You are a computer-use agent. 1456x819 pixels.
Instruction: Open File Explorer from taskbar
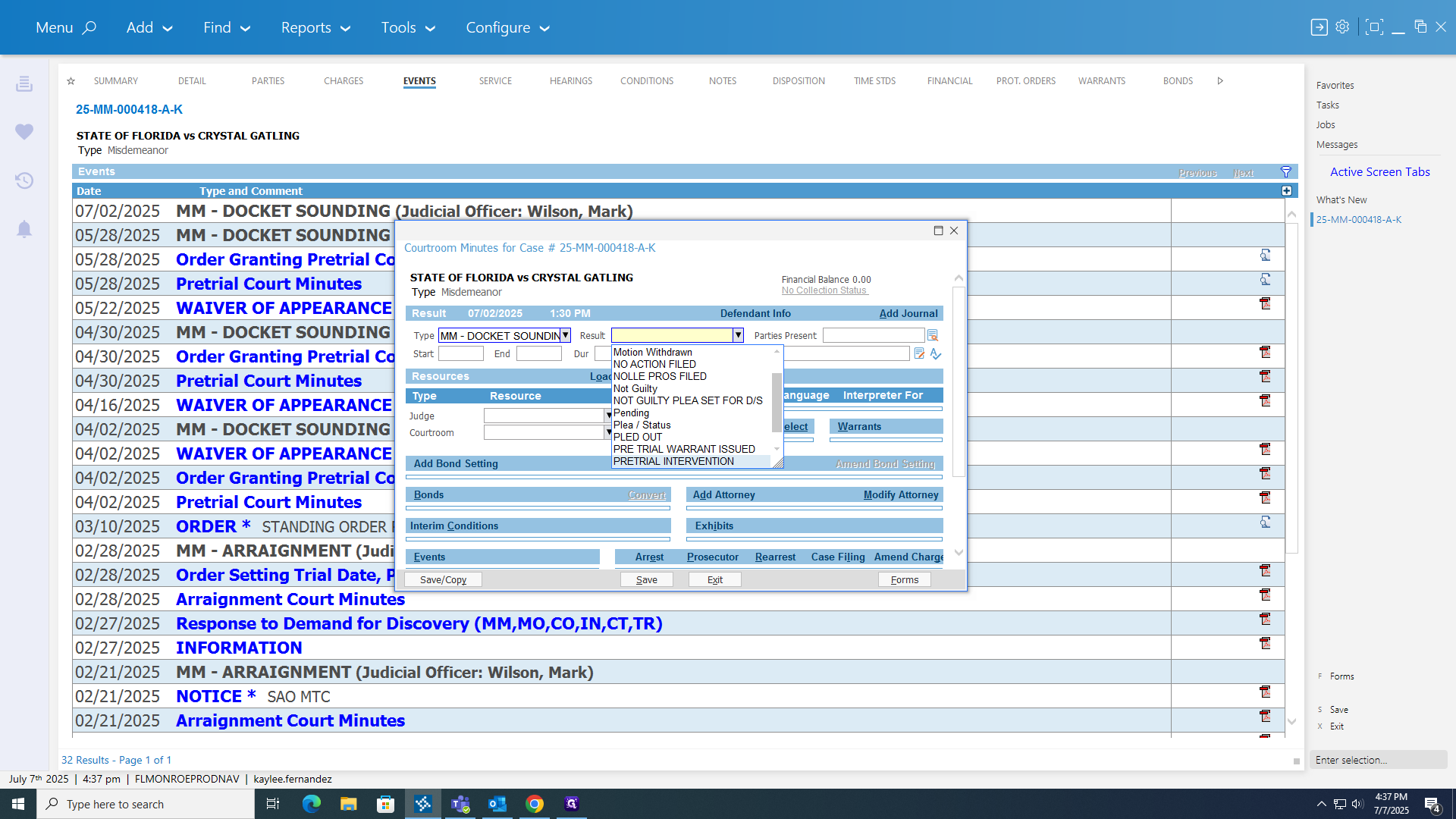pos(348,804)
